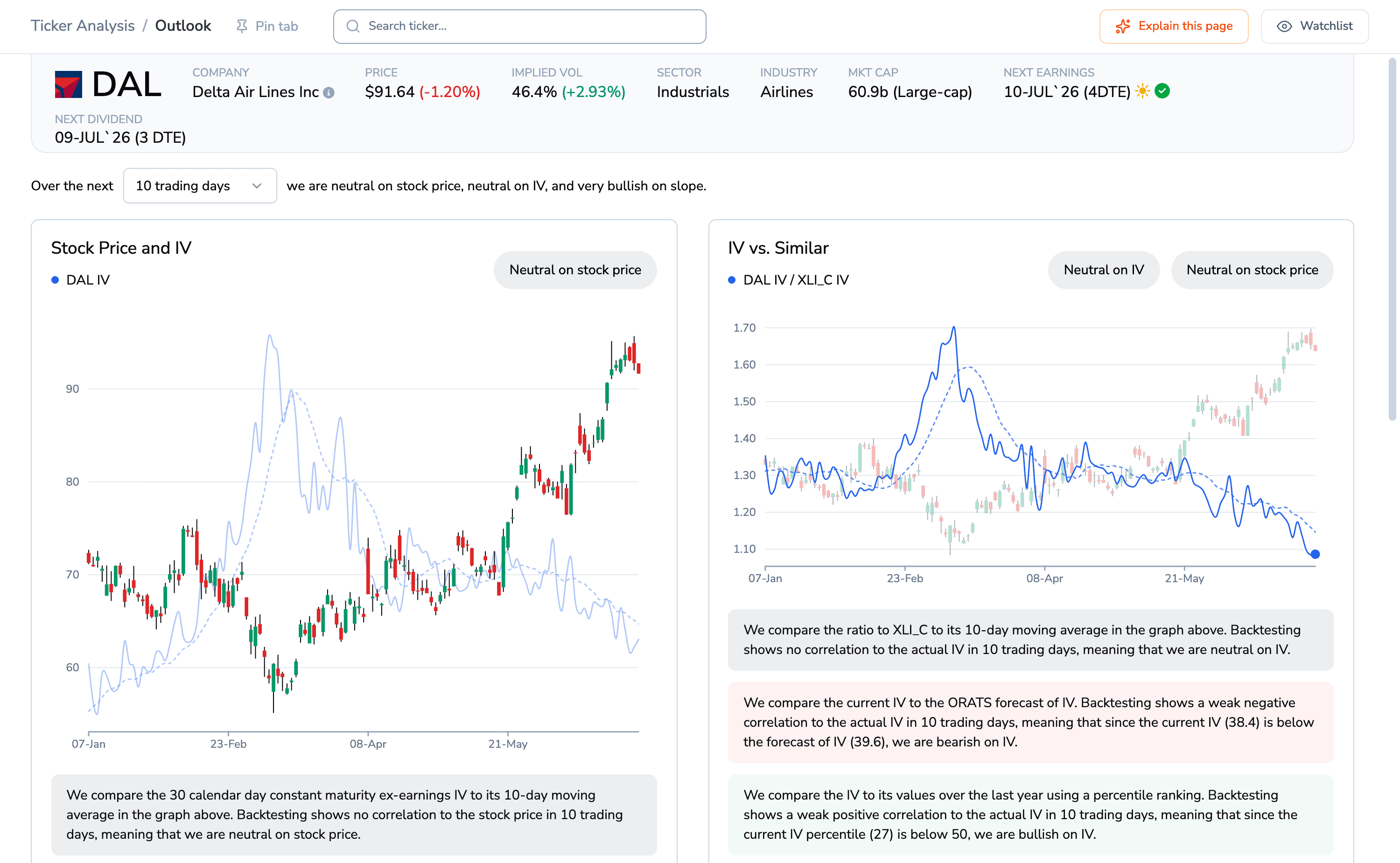Toggle the DAL IV legend dot
1400x863 pixels.
pos(56,280)
